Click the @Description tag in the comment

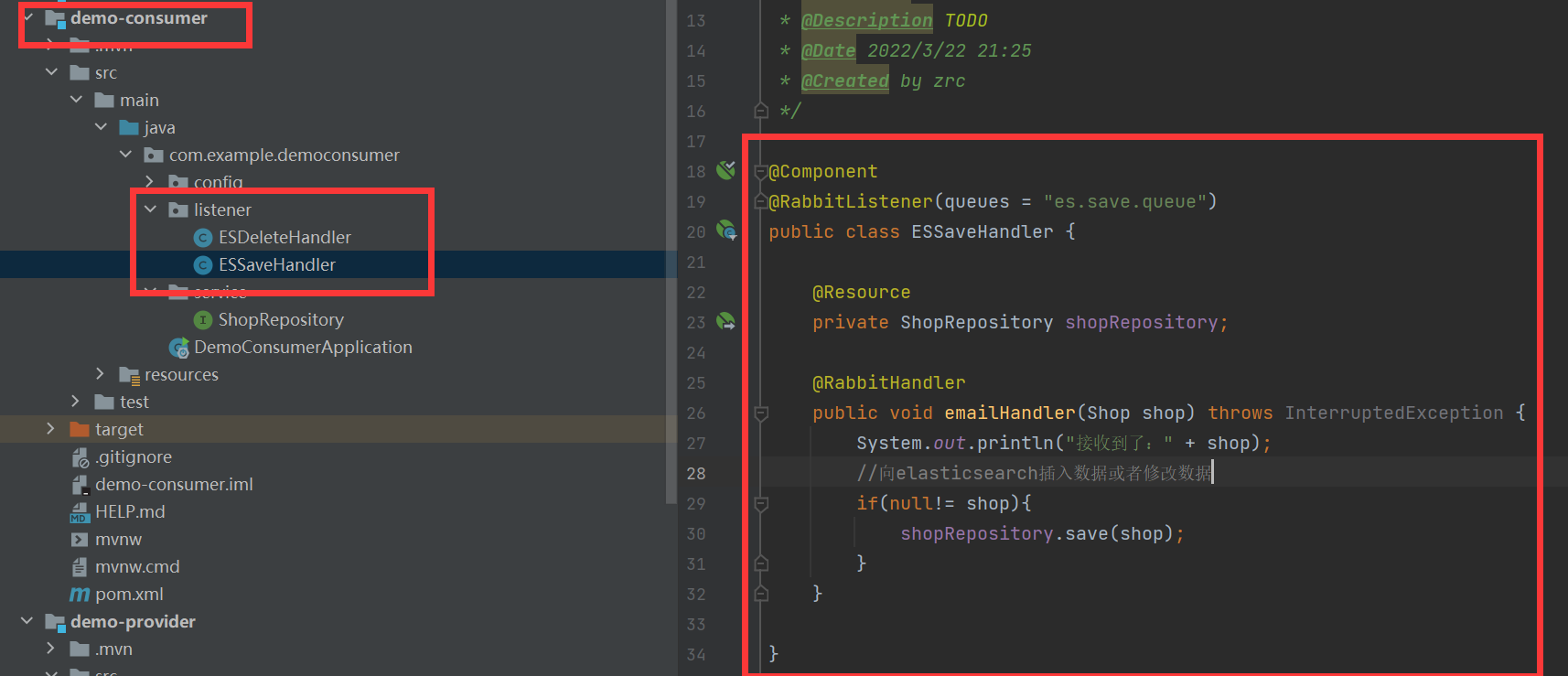tap(866, 20)
